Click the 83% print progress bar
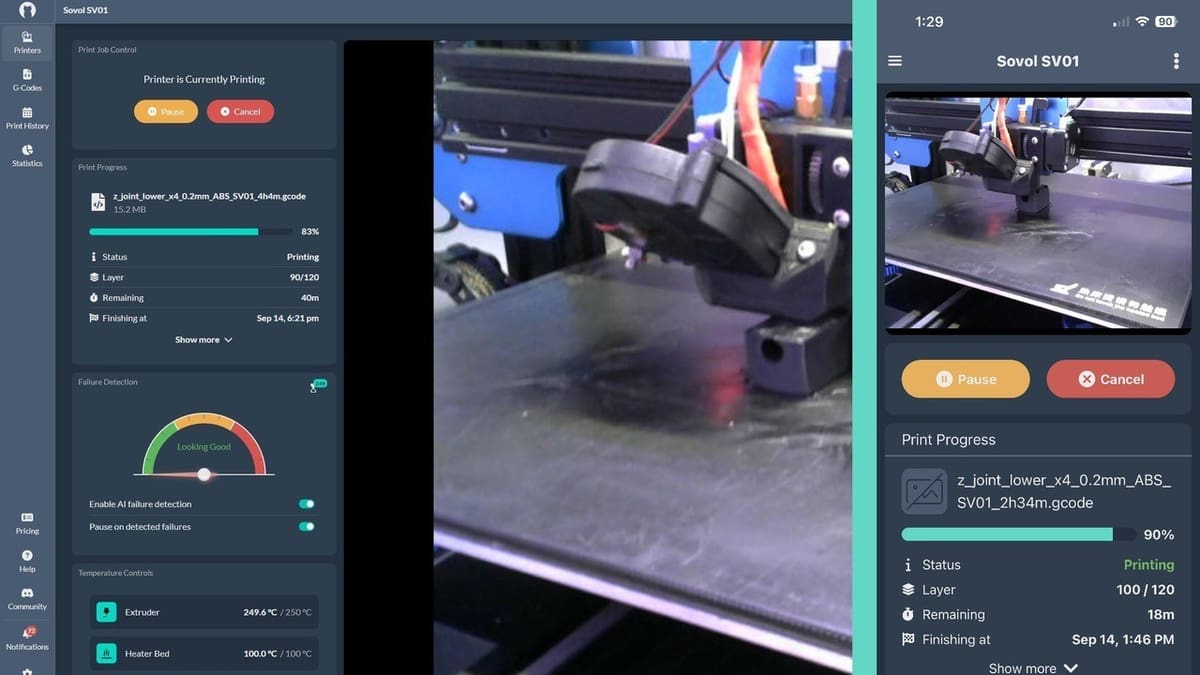This screenshot has width=1200, height=675. pos(189,232)
